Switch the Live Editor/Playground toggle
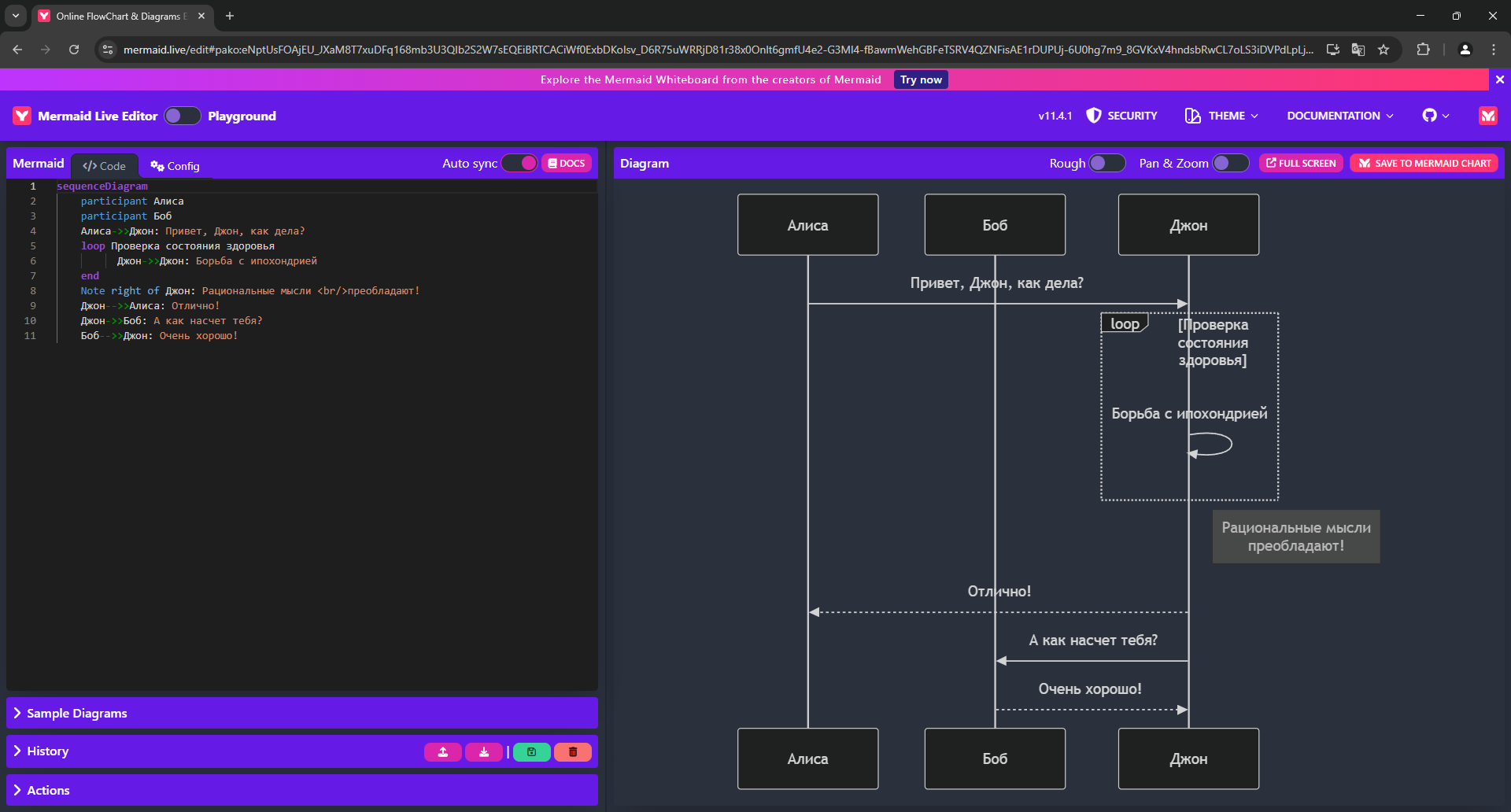The width and height of the screenshot is (1511, 812). [183, 116]
